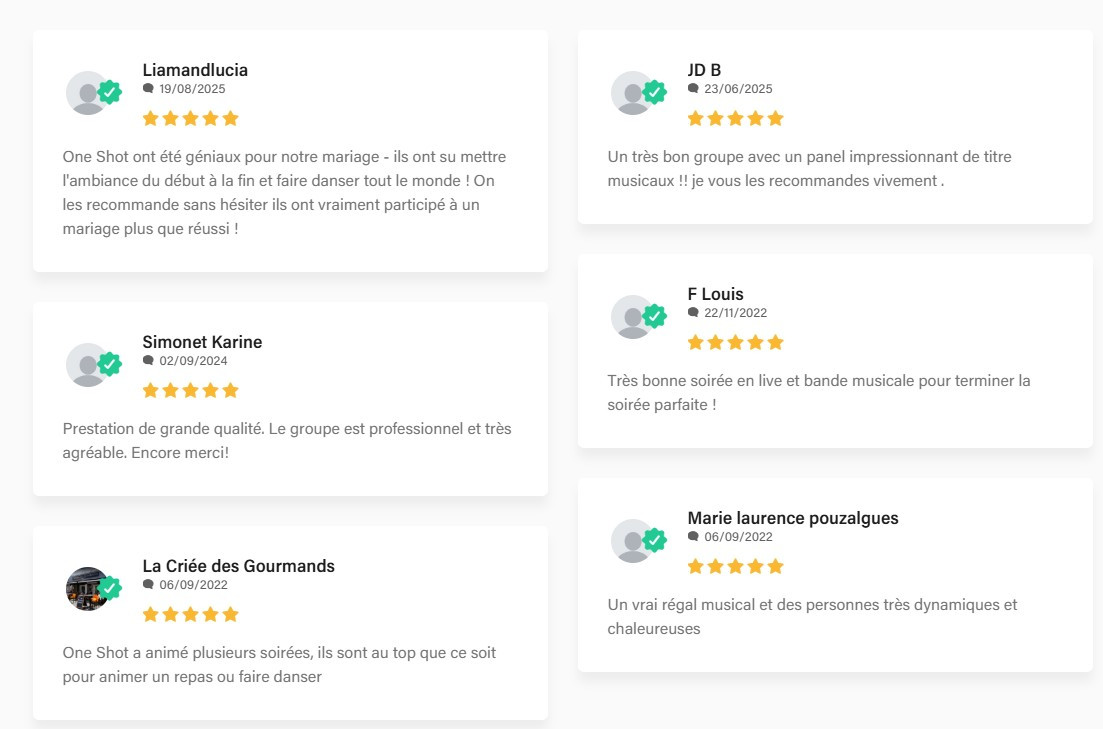
Task: Click the fifth star of Liamandlucia's rating
Action: 231,118
